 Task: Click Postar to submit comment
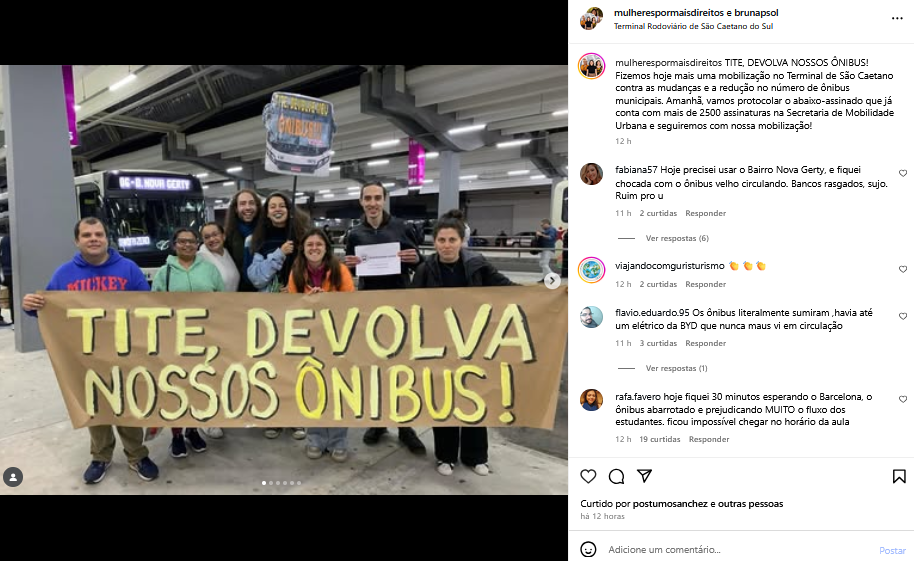click(892, 551)
